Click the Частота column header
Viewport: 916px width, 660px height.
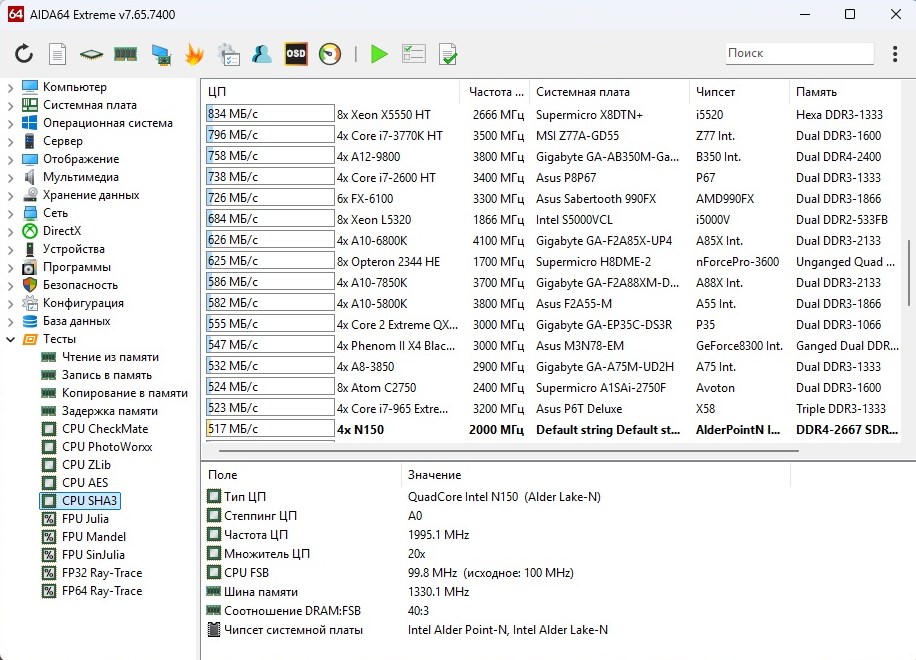click(x=494, y=92)
